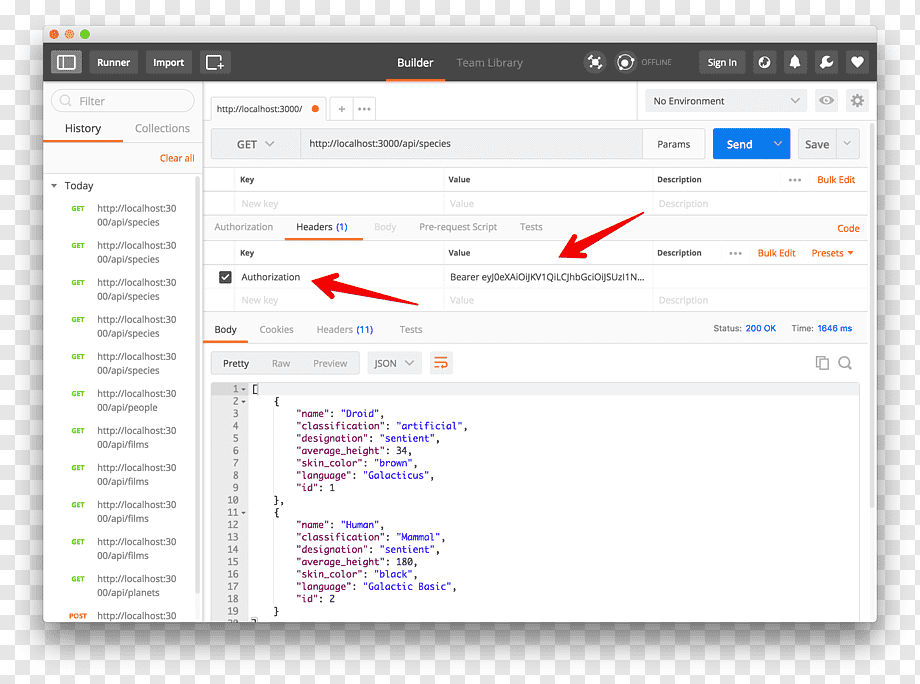Click the request URL input field
Viewport: 920px width, 684px height.
coord(472,144)
